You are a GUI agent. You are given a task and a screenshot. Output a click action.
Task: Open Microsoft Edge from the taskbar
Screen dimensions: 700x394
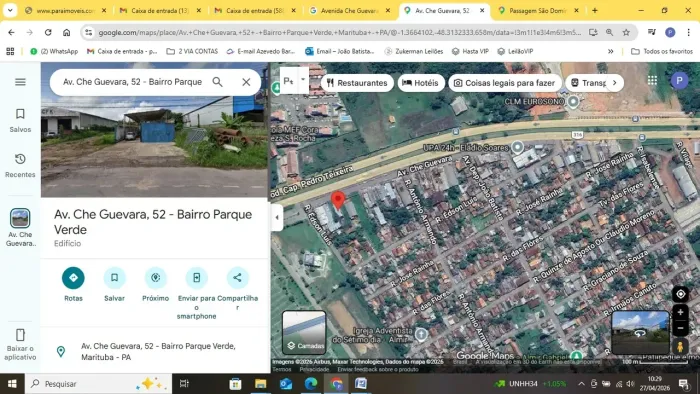[x=311, y=384]
